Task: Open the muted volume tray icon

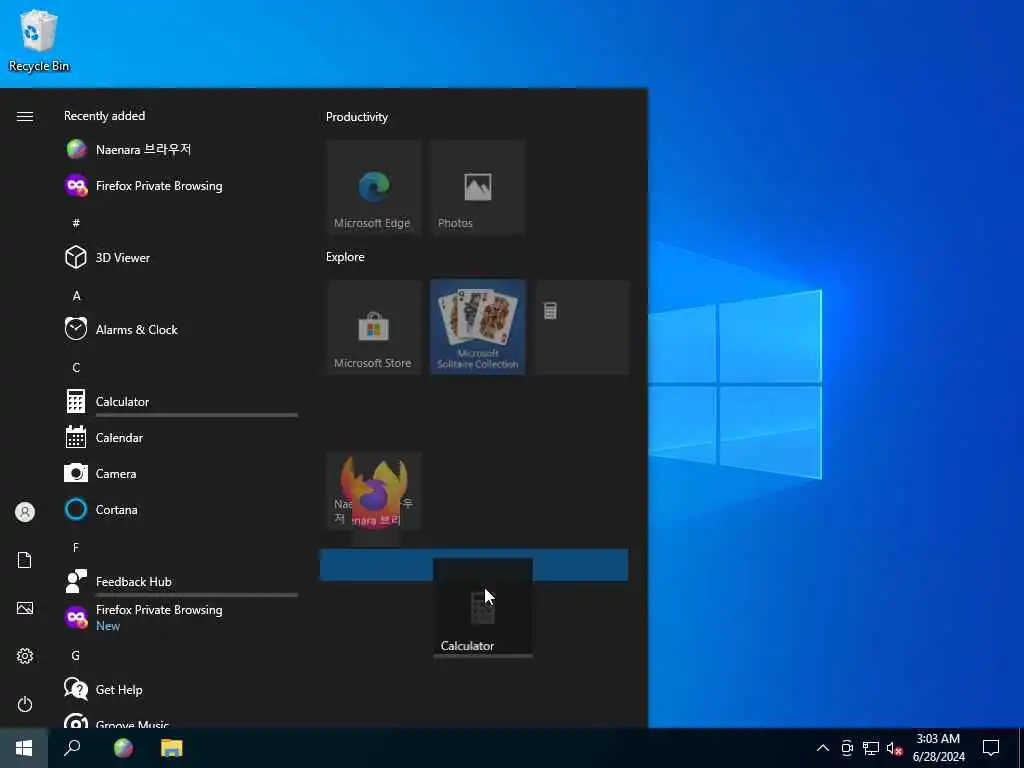Action: pos(894,748)
